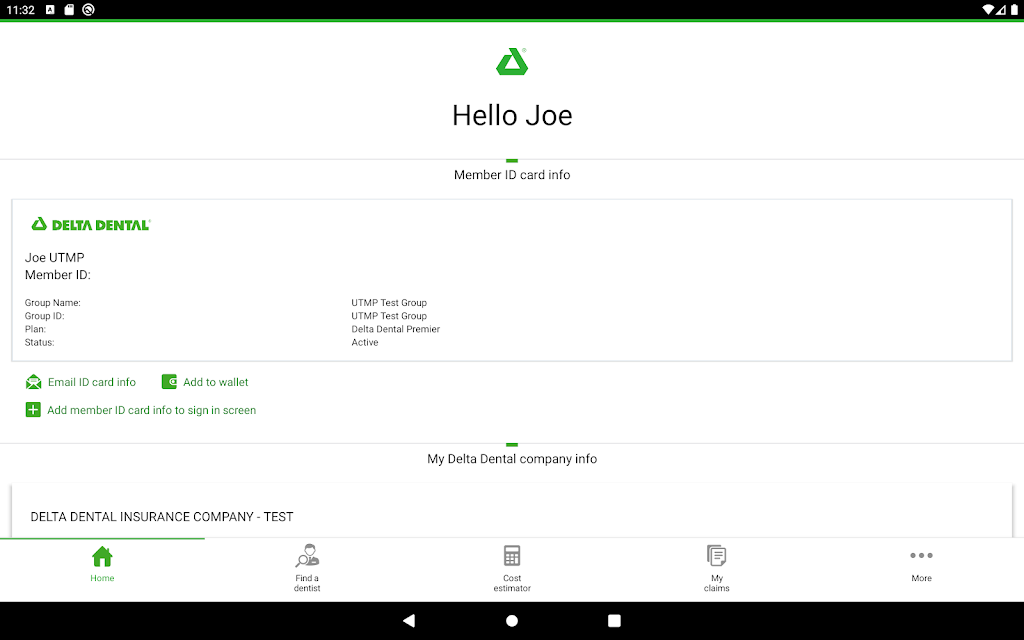Switch to the Home tab

pyautogui.click(x=102, y=564)
